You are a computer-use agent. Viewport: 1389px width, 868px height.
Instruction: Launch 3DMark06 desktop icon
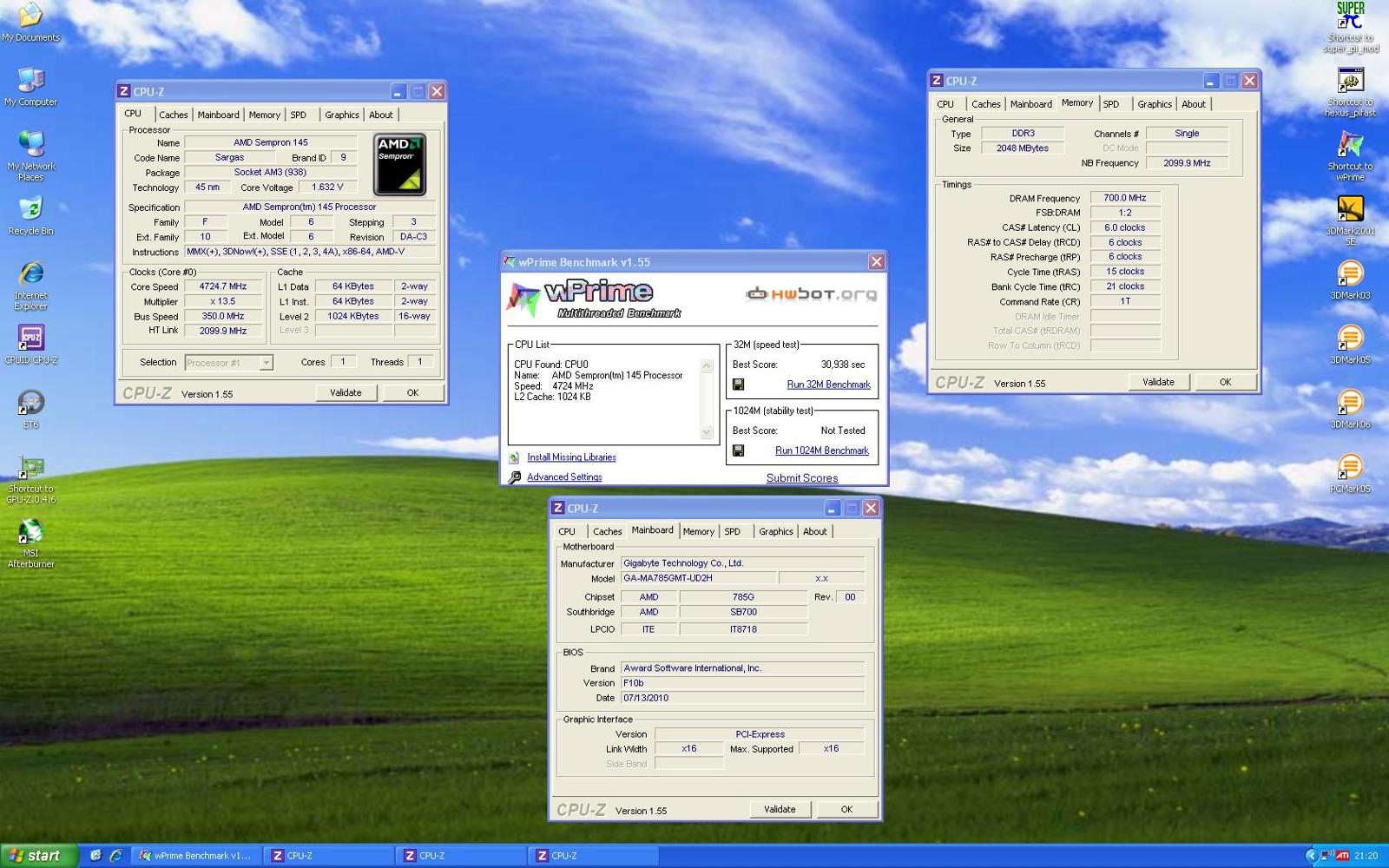(1350, 409)
